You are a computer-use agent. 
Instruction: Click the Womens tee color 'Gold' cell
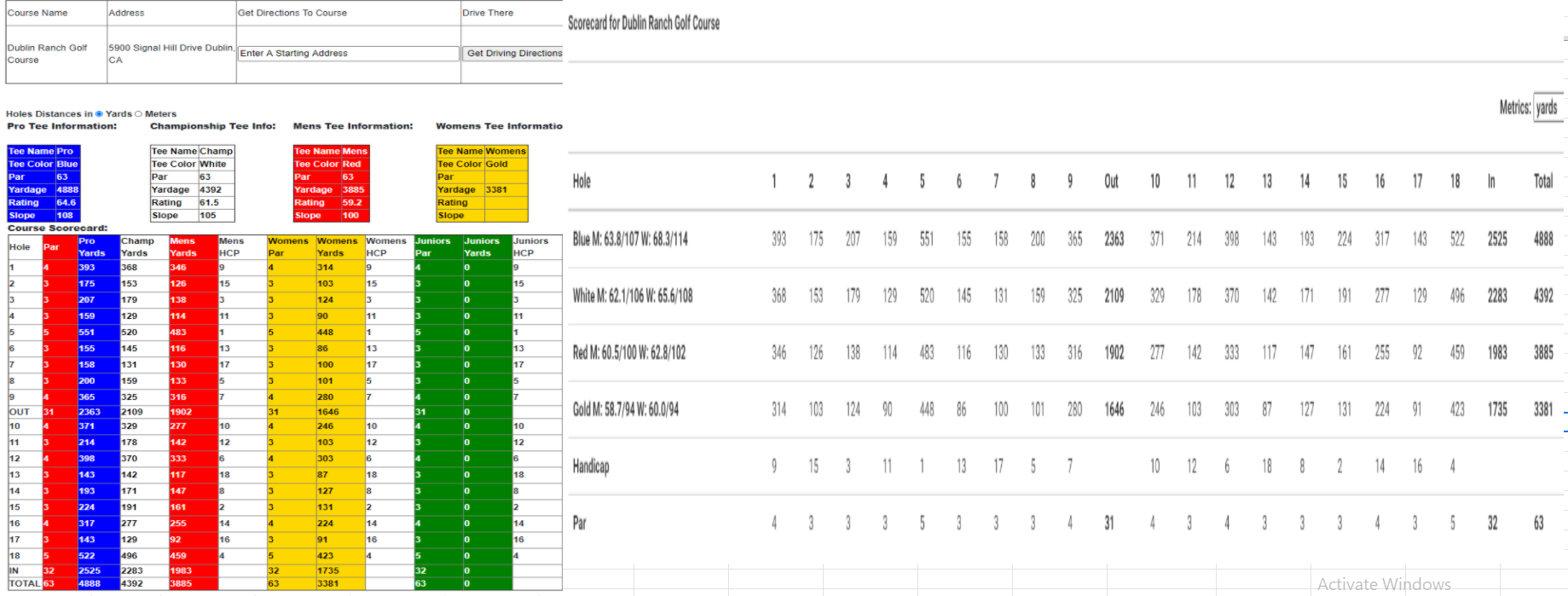pos(506,164)
